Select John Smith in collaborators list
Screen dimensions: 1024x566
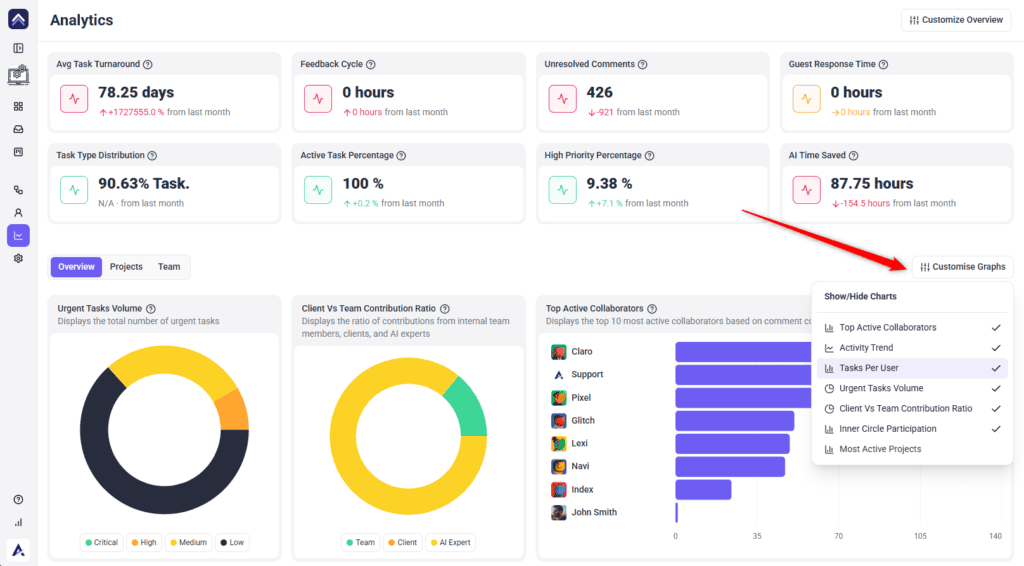[594, 512]
